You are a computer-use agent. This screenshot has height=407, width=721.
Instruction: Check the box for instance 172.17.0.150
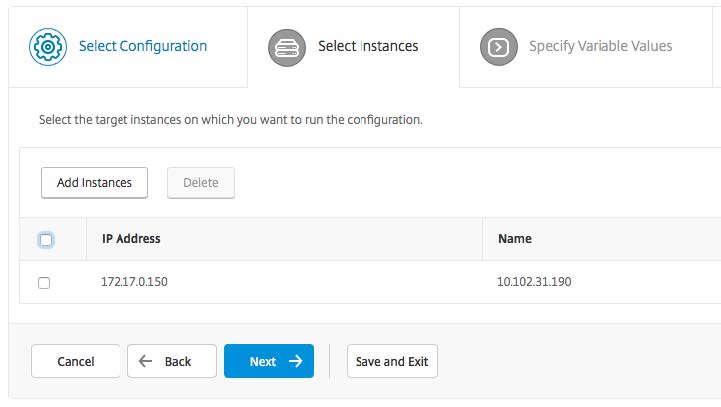[x=44, y=282]
